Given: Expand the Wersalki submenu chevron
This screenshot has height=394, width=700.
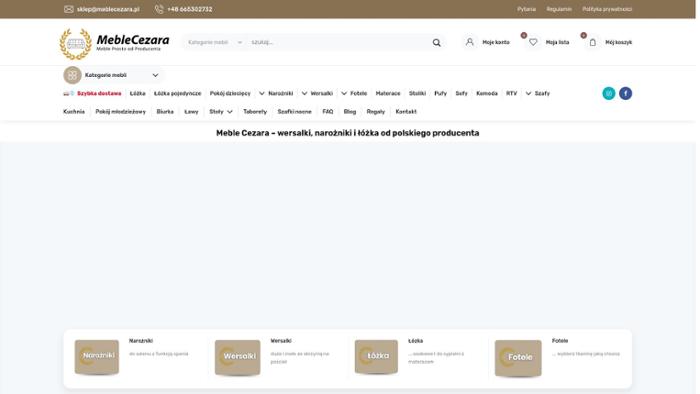Looking at the screenshot, I should pyautogui.click(x=304, y=93).
